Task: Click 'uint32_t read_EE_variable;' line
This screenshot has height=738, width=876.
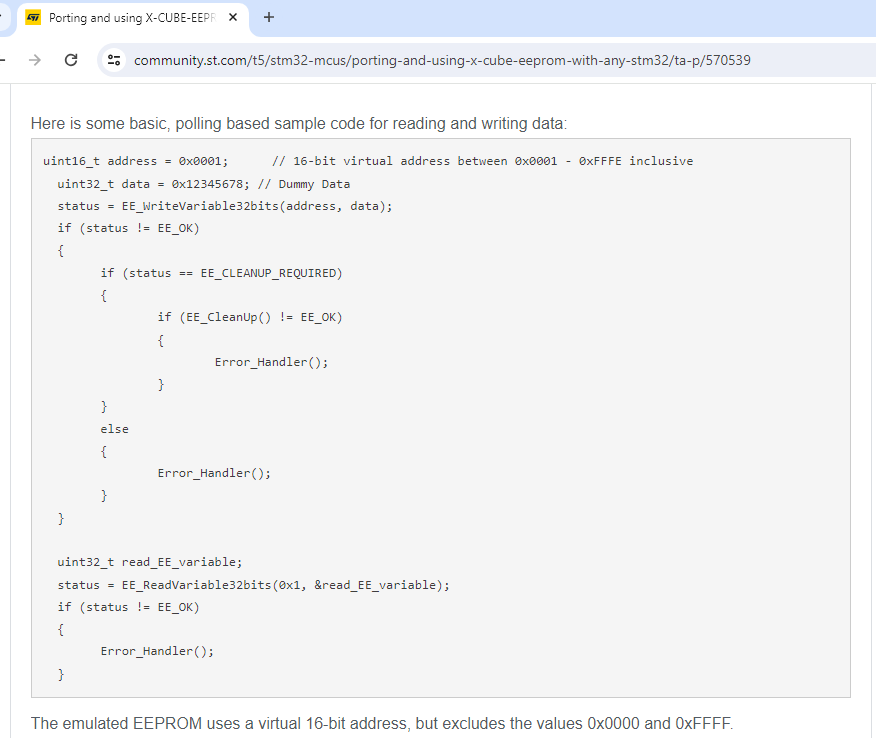Action: tap(150, 562)
